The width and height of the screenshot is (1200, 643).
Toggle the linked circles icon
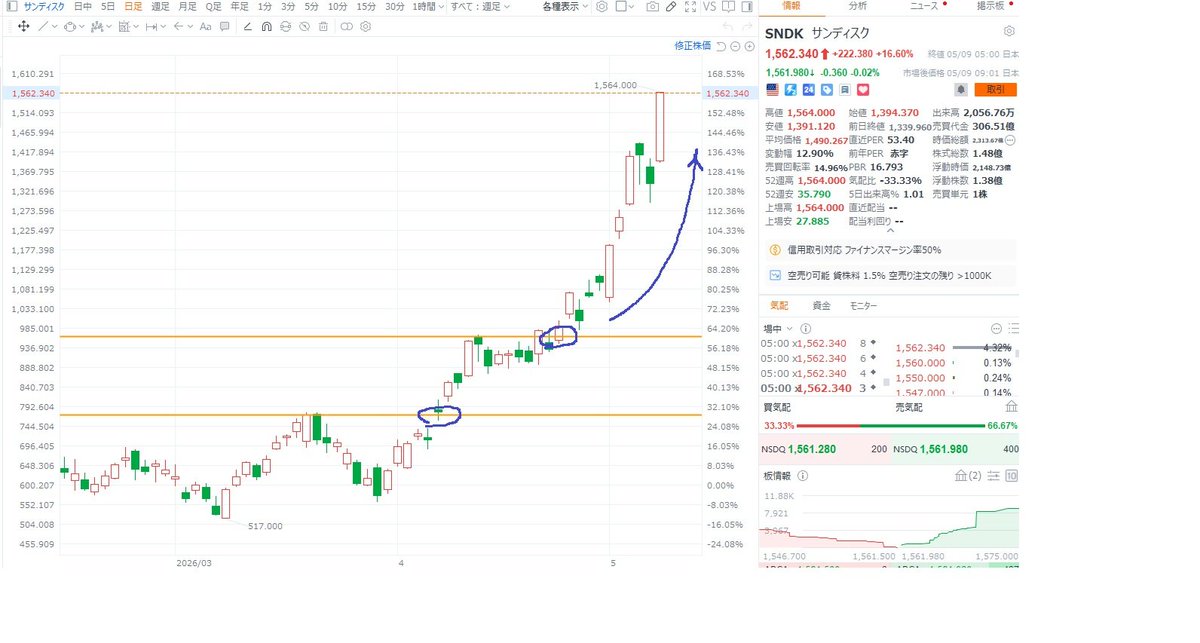[x=346, y=26]
